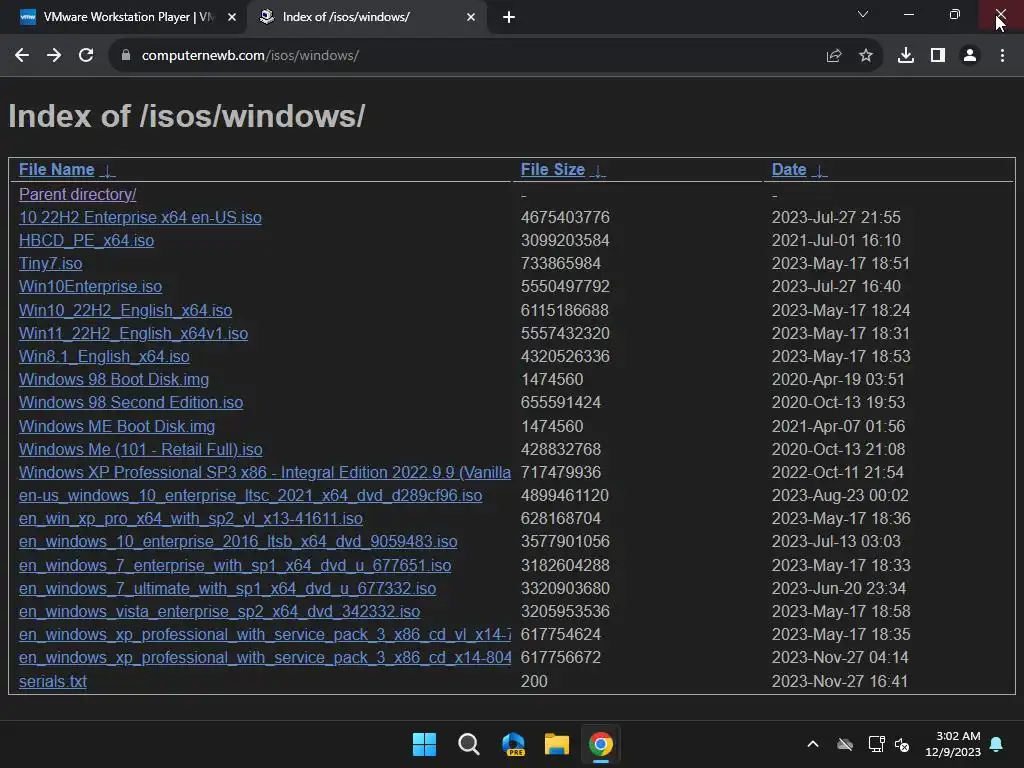The height and width of the screenshot is (768, 1024).
Task: Click the network display tray icon
Action: coord(876,744)
